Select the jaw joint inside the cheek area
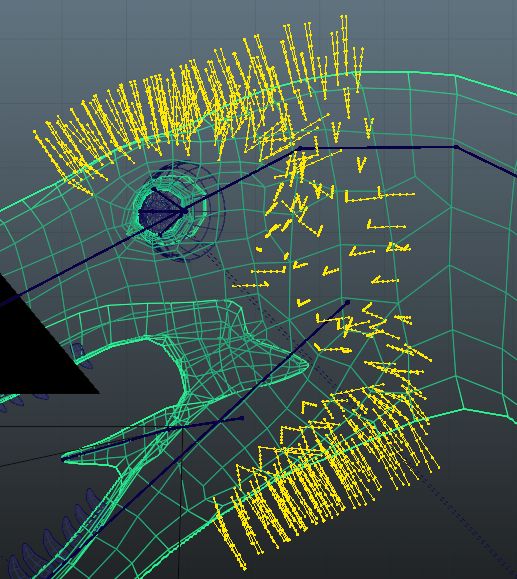Viewport: 517px width, 579px height. [x=347, y=302]
